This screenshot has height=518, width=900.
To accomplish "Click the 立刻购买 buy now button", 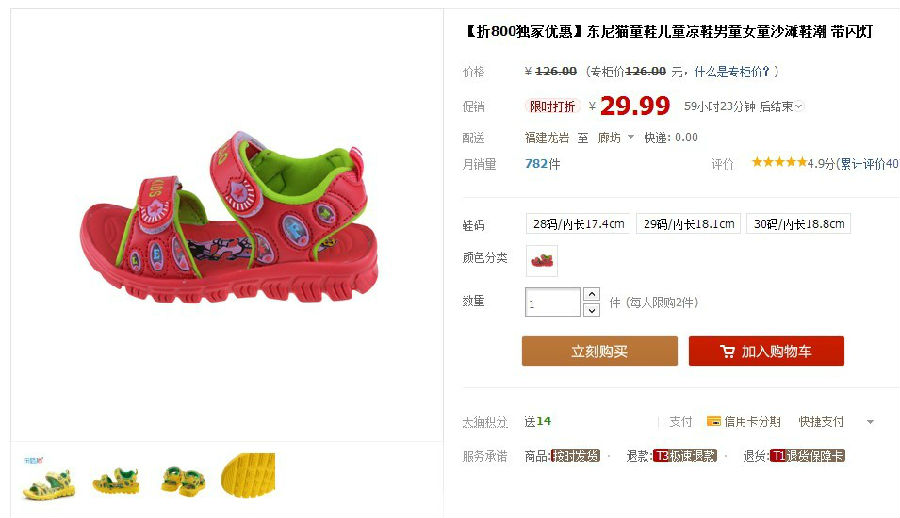I will [600, 351].
